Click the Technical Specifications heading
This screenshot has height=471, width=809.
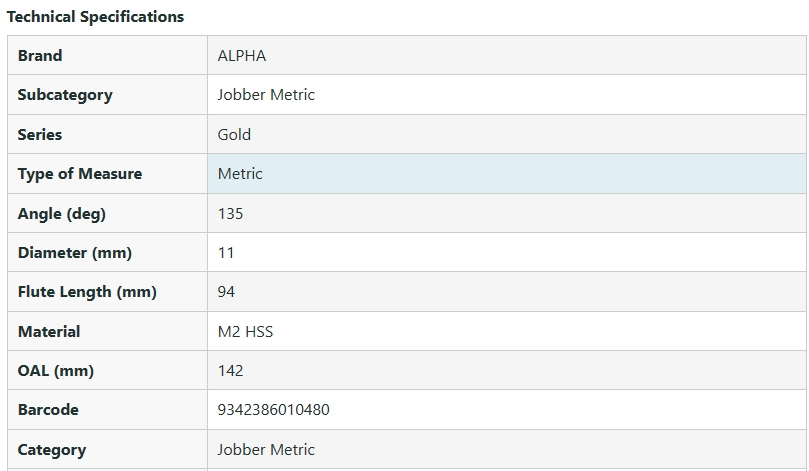coord(96,16)
